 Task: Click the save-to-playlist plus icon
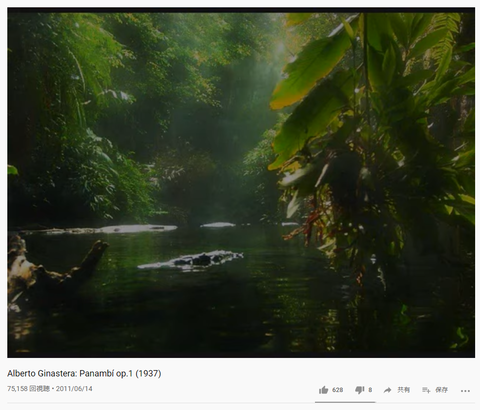coord(426,390)
